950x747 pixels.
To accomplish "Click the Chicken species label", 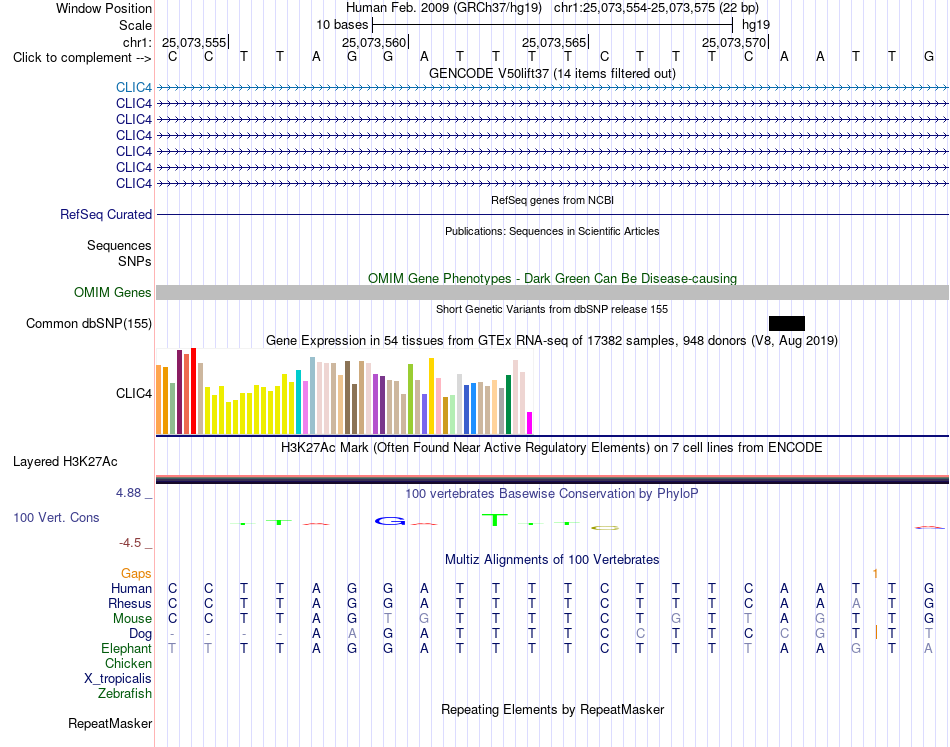I will pos(128,664).
